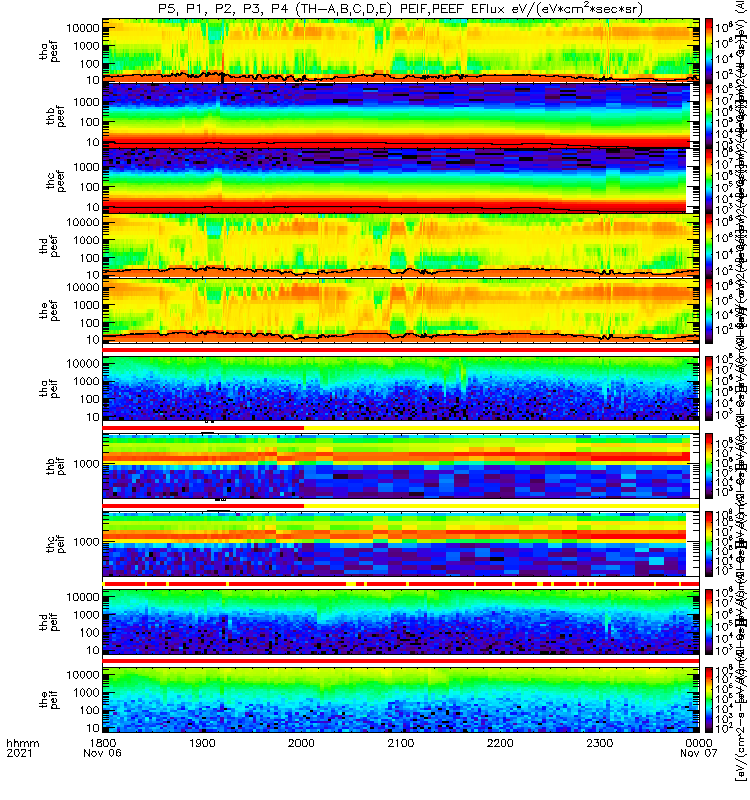Viewport: 750px width, 800px height.
Task: Click the red-yellow bar above thb peif panel
Action: click(x=401, y=428)
